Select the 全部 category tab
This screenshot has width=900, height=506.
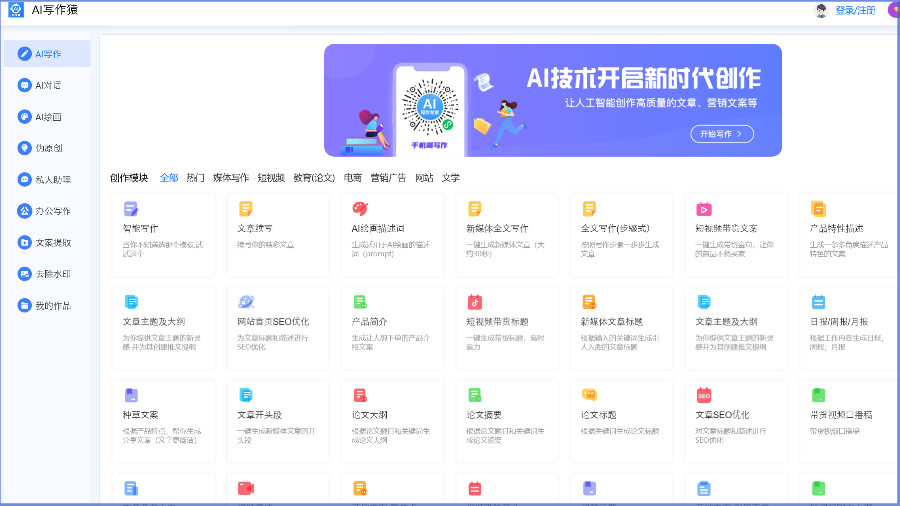click(169, 178)
